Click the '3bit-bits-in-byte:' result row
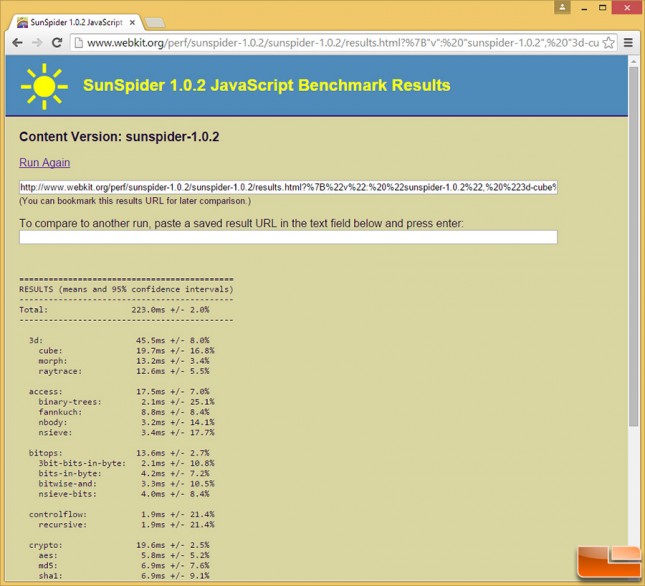Viewport: 645px width, 586px height. (126, 463)
